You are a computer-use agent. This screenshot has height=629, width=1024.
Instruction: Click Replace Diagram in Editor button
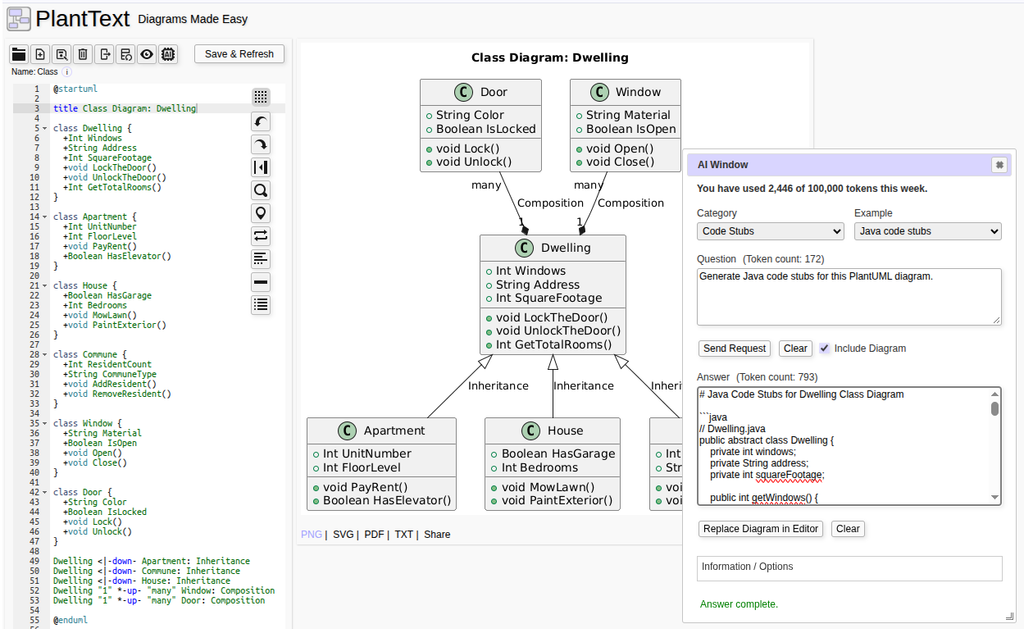760,528
